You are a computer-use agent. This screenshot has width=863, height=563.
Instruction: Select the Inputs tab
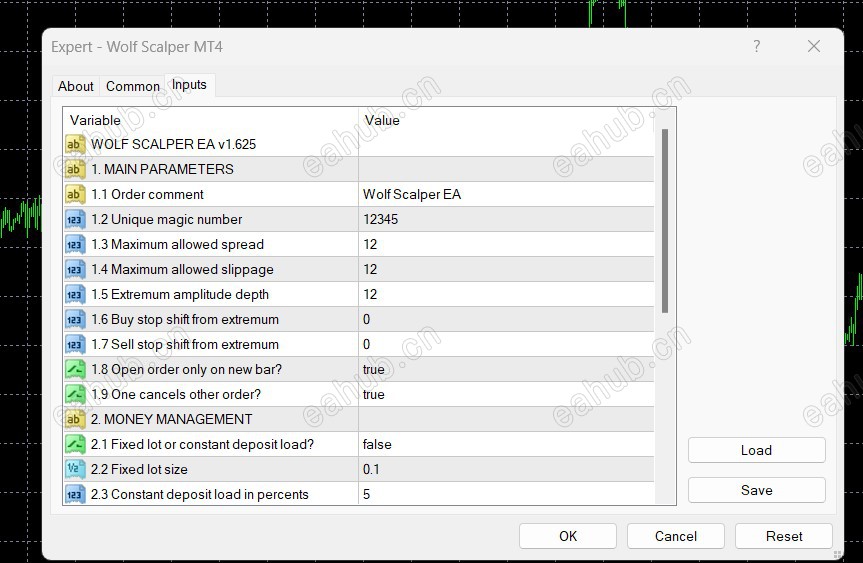(x=189, y=85)
